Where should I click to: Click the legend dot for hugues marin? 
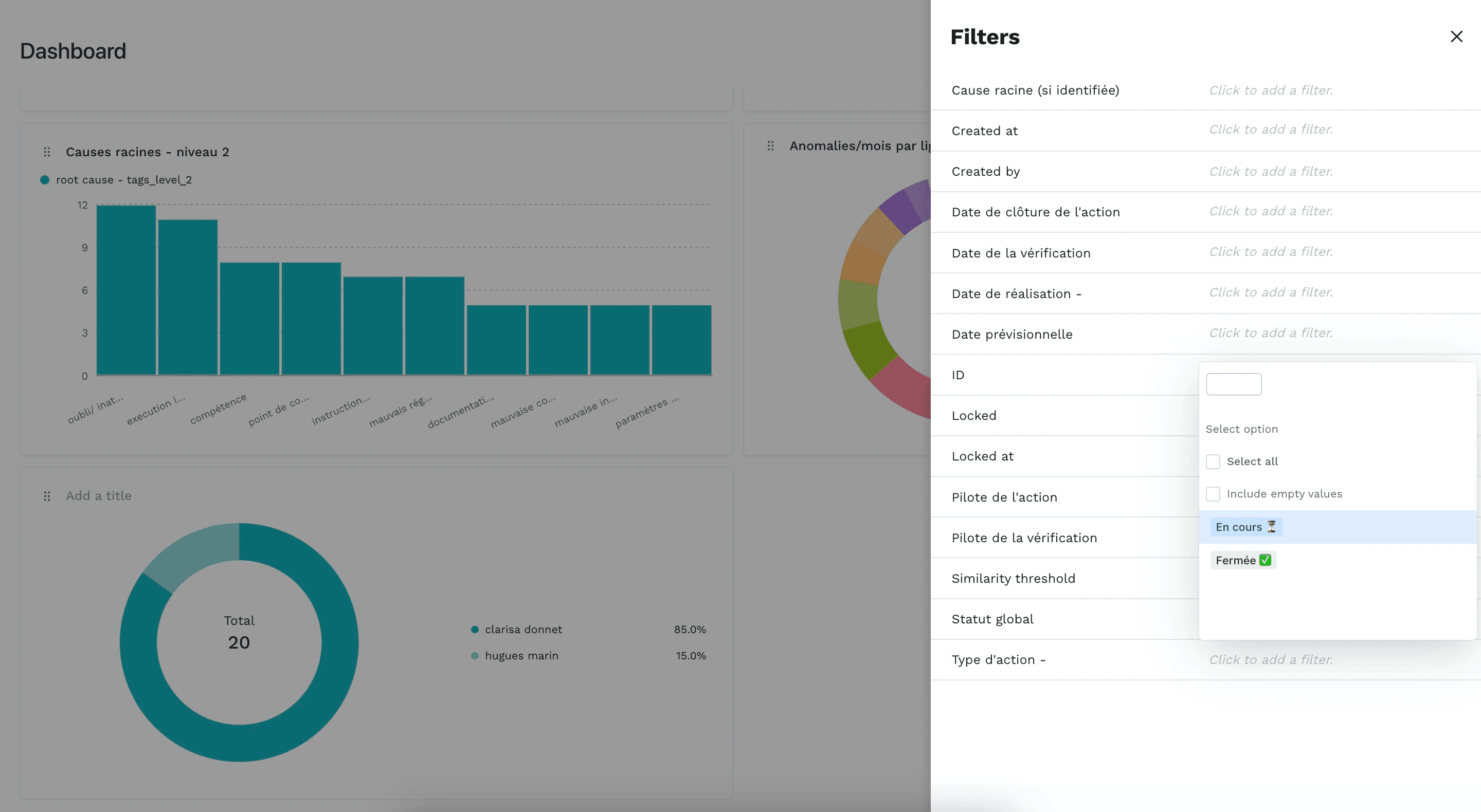[x=475, y=655]
